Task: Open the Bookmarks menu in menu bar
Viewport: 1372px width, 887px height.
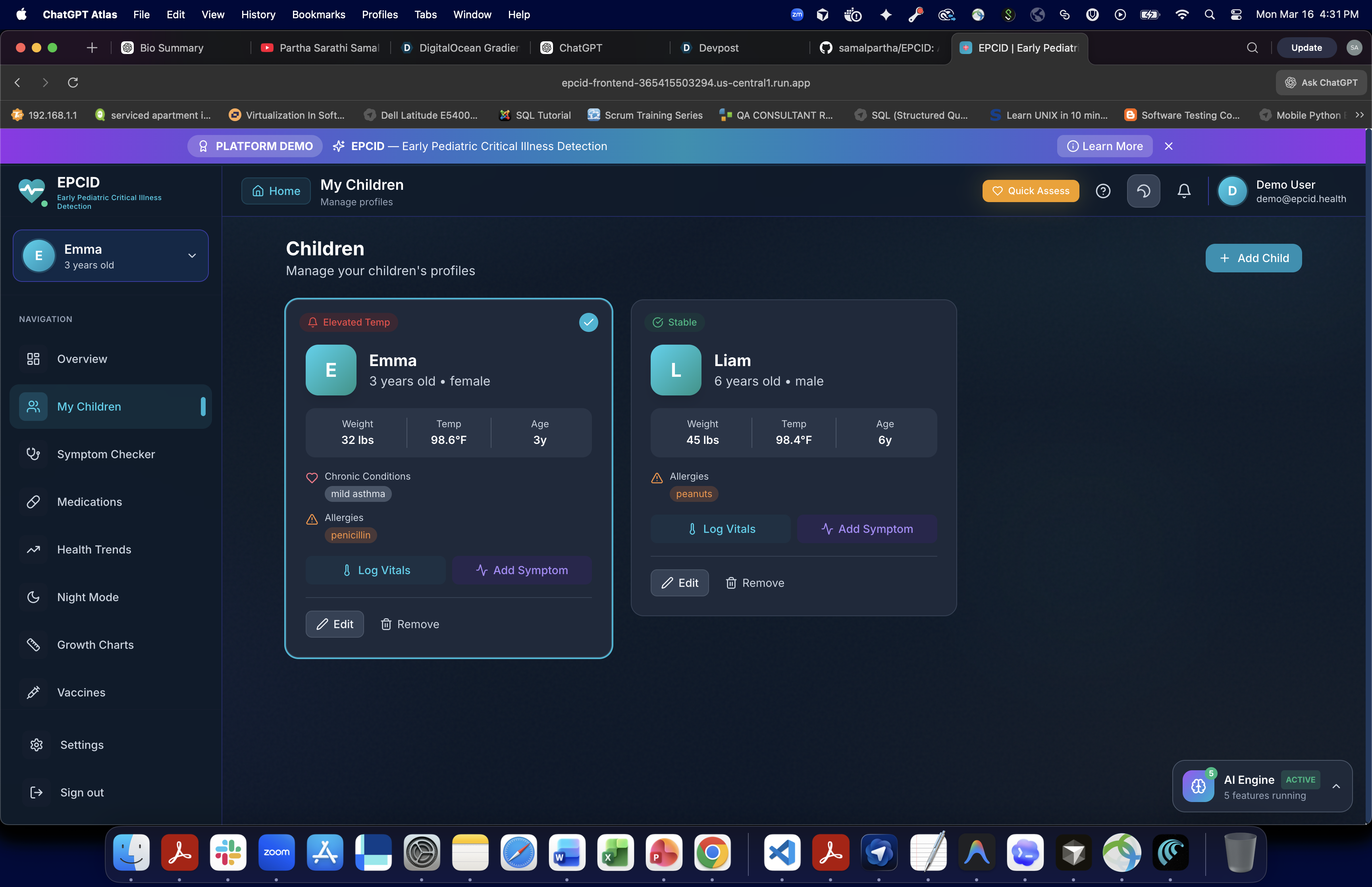Action: pyautogui.click(x=318, y=14)
